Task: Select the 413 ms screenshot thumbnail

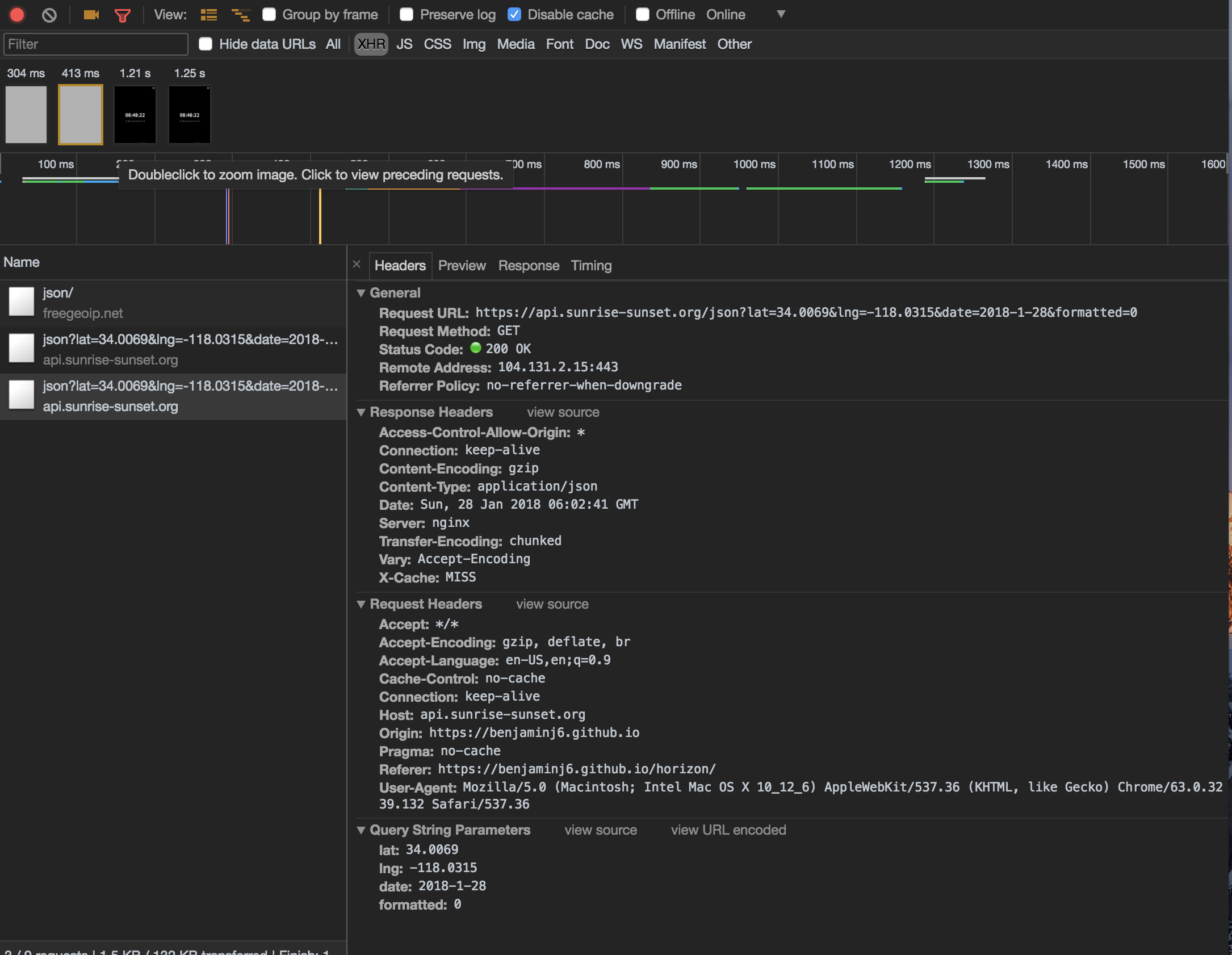Action: tap(81, 115)
